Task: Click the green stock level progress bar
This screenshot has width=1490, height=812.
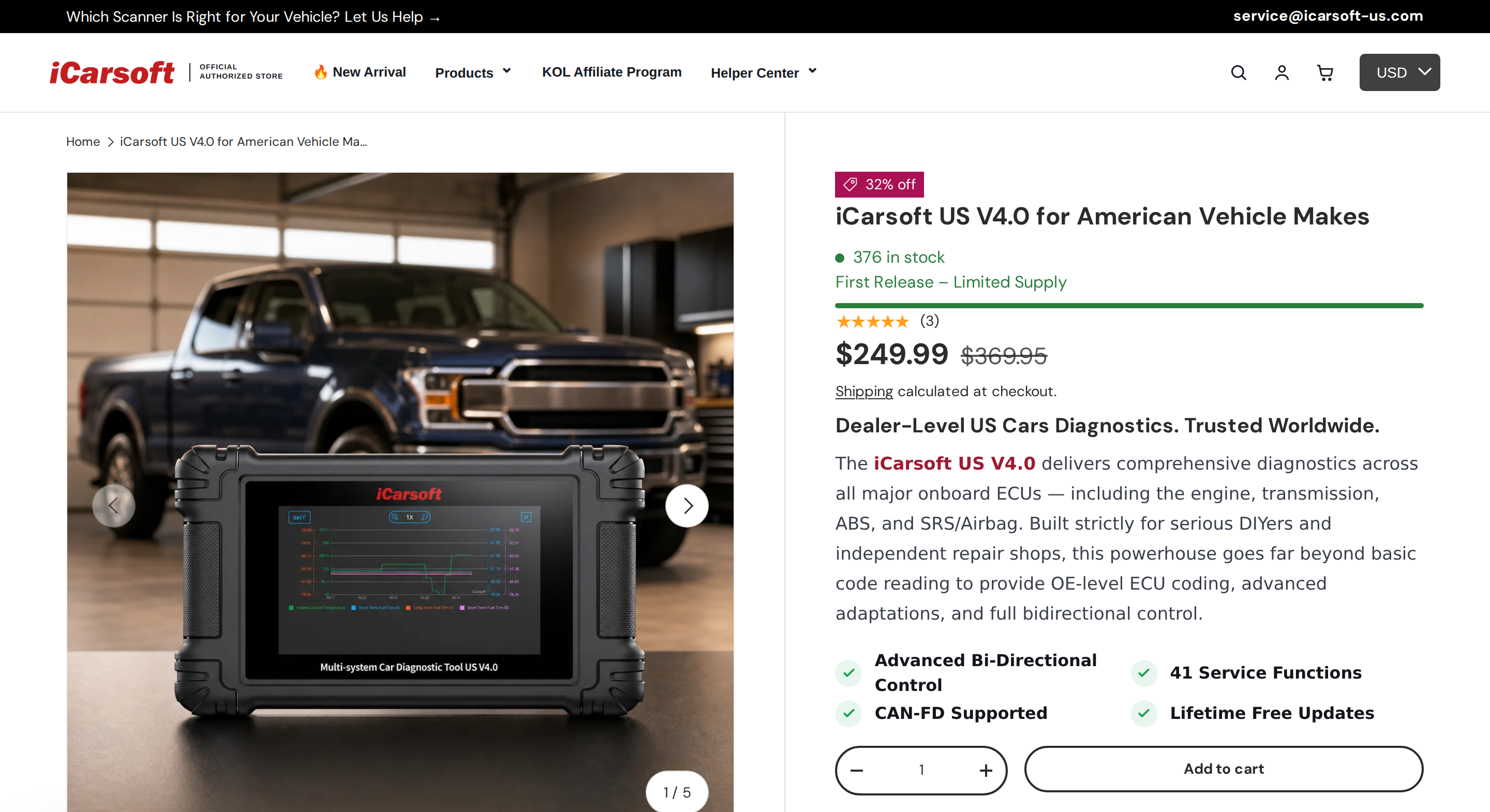Action: coord(1128,305)
